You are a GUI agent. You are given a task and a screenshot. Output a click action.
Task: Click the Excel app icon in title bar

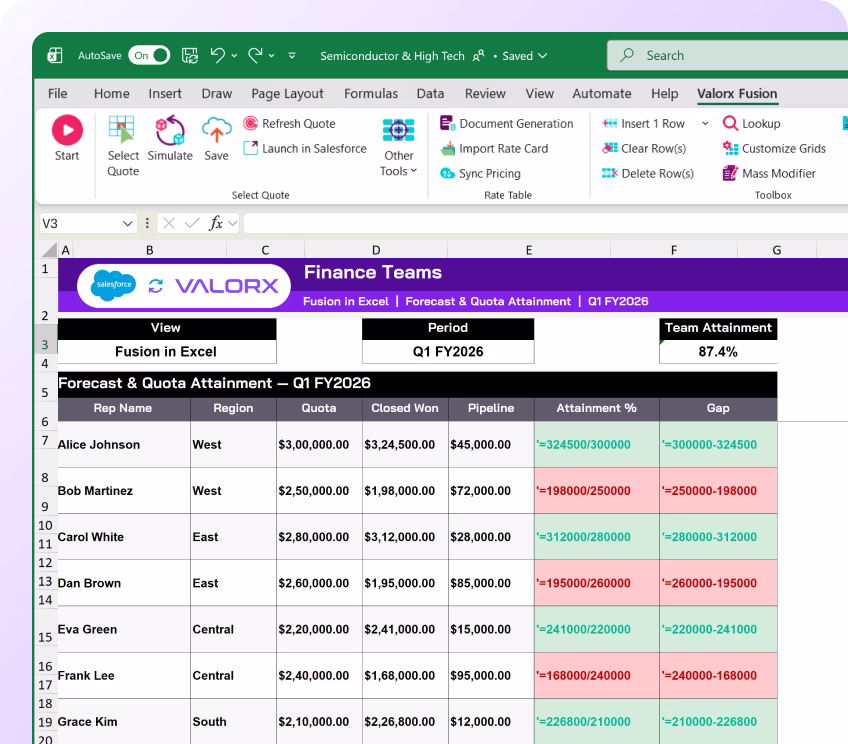click(x=55, y=56)
